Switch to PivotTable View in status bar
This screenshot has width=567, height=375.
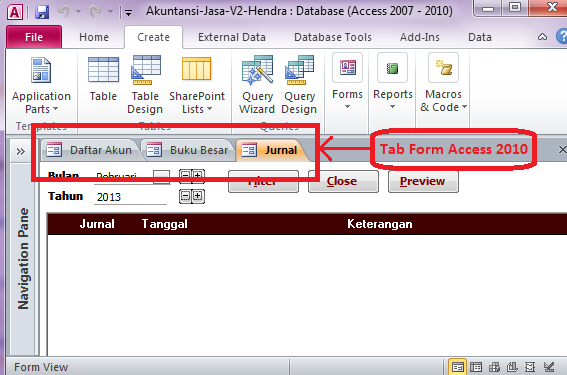point(494,367)
